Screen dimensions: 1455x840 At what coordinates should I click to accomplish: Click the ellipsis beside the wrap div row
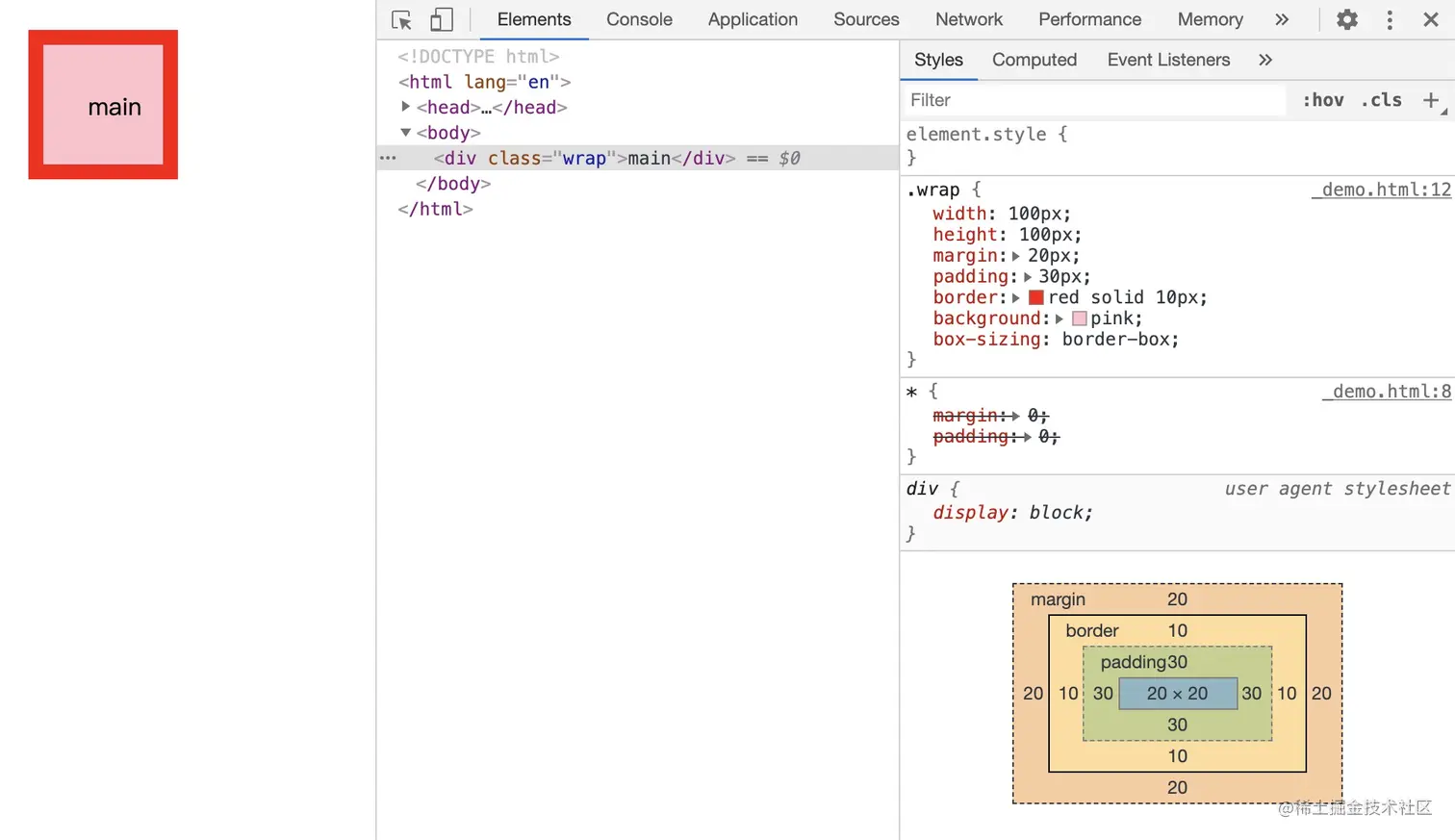(388, 158)
